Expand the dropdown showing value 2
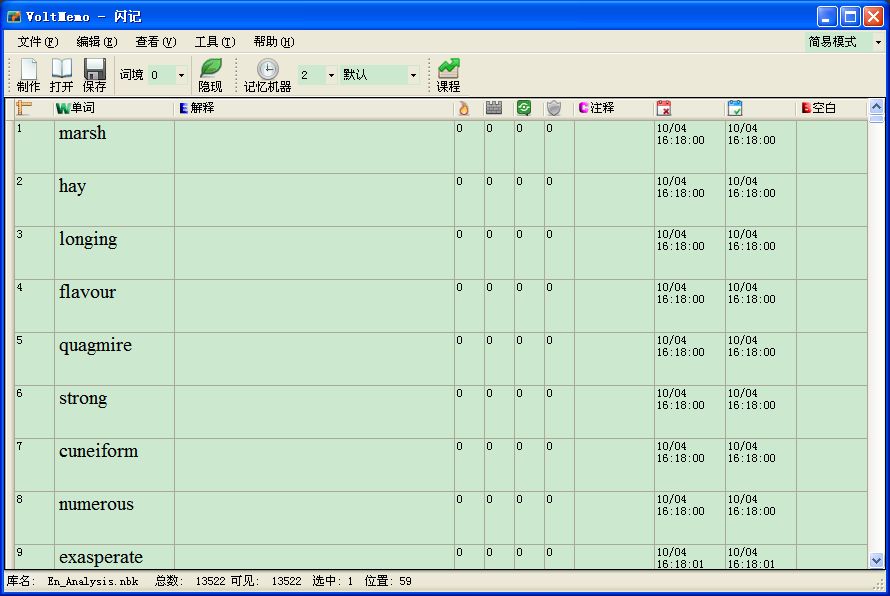Screen dimensions: 890x596 point(331,75)
